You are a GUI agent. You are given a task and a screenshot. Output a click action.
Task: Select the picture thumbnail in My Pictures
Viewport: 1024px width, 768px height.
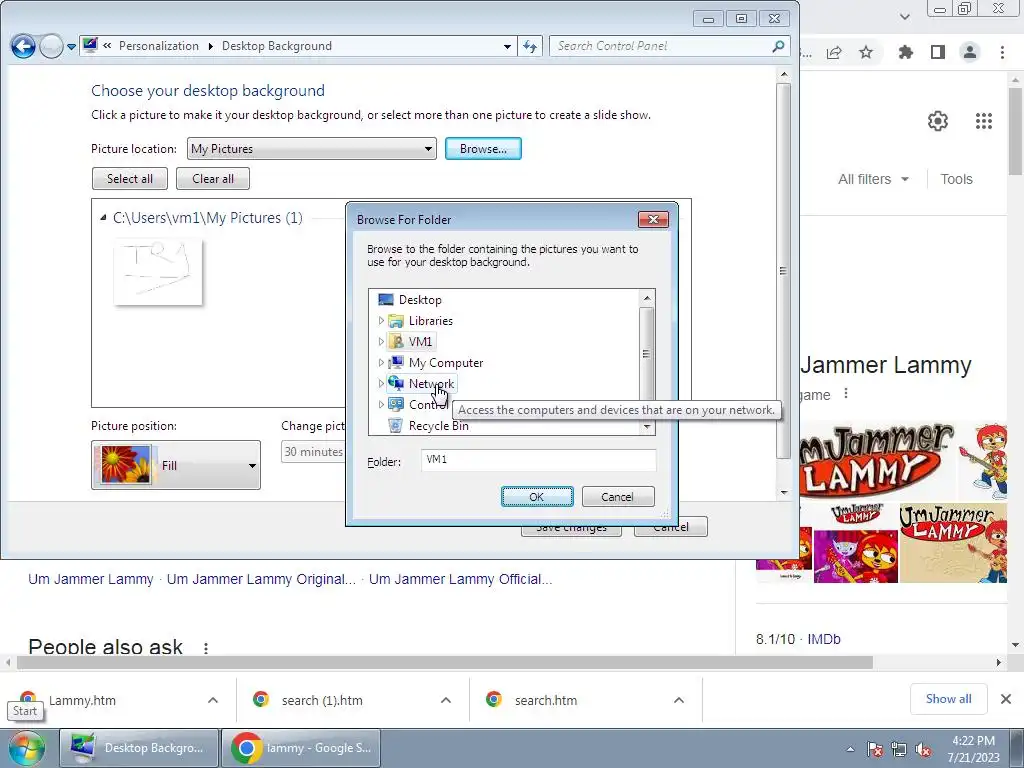coord(158,272)
